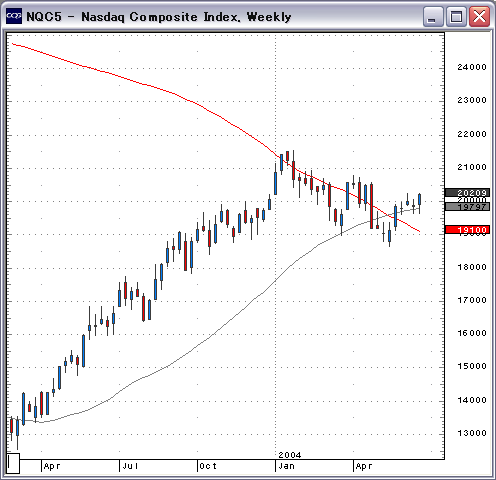Click the Jul label on time axis
The image size is (496, 480).
coord(130,466)
